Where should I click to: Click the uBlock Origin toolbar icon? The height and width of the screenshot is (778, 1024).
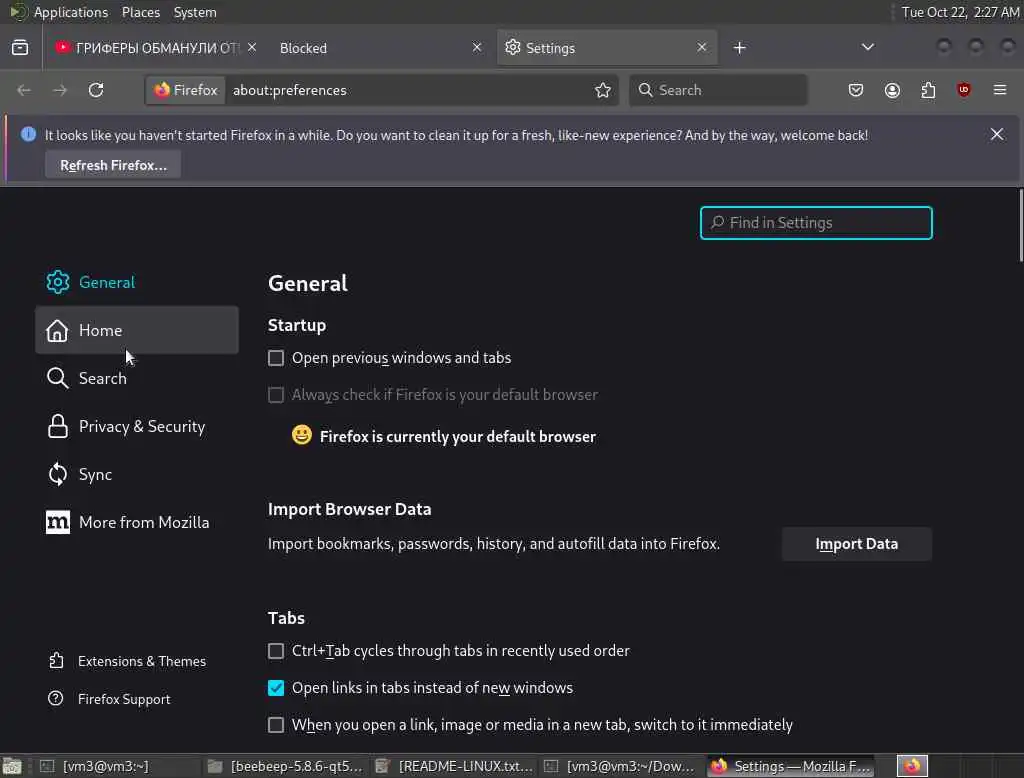pos(964,90)
